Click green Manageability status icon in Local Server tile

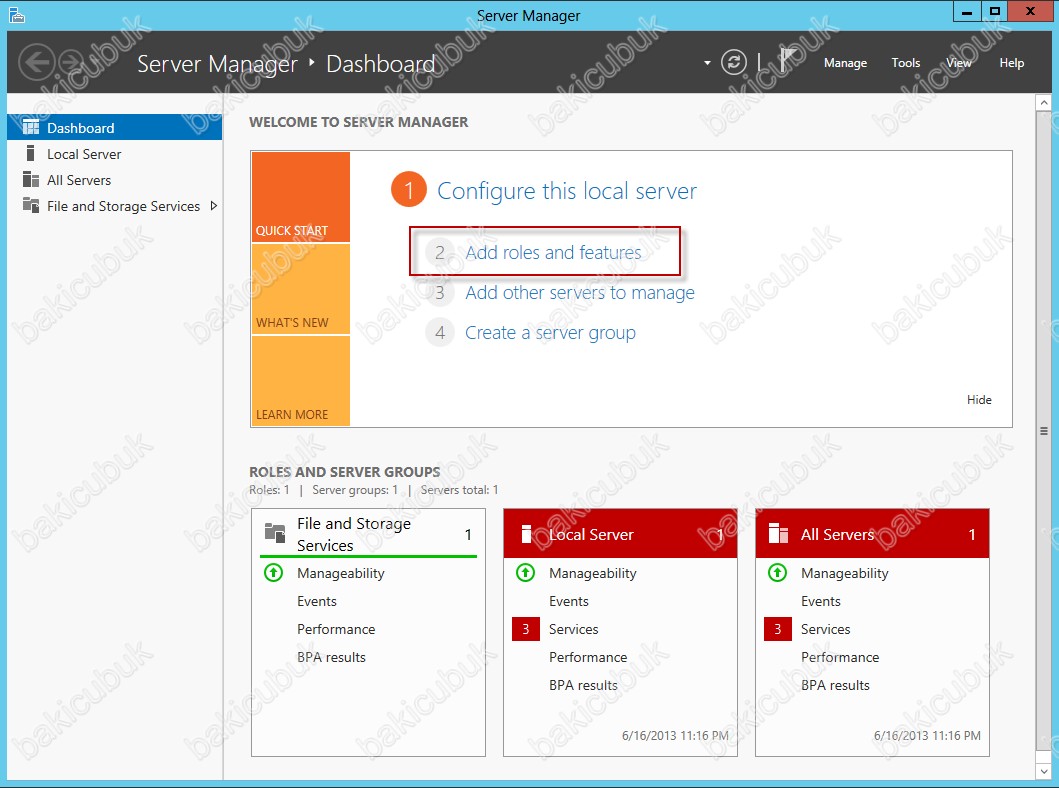(525, 573)
